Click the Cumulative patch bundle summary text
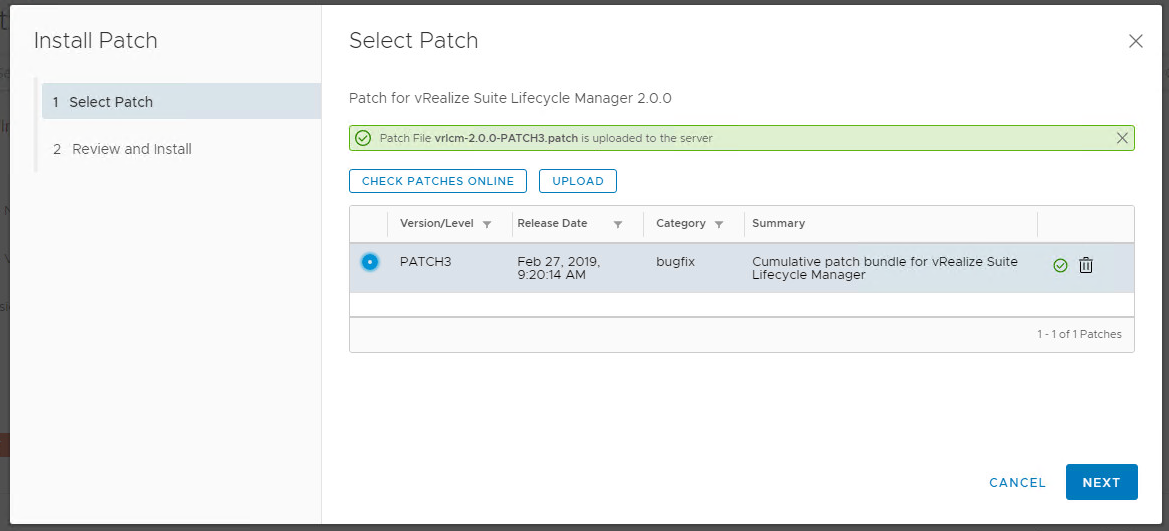This screenshot has width=1169, height=531. (884, 268)
